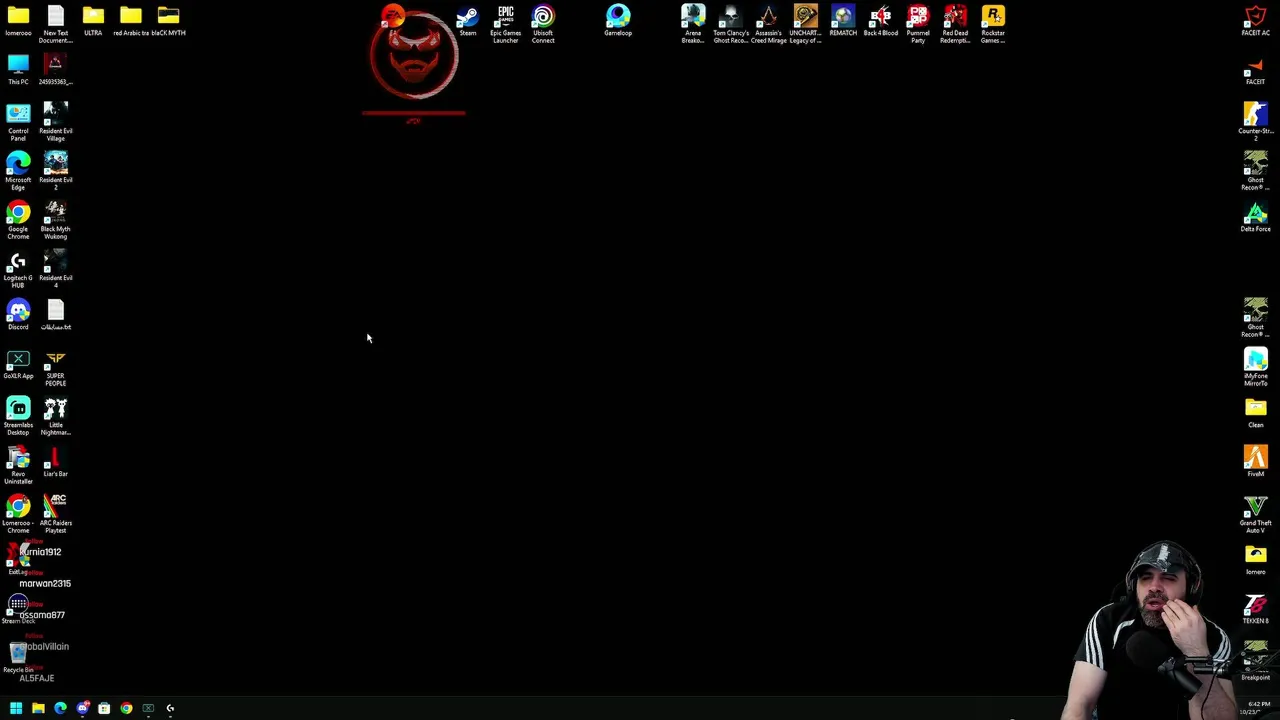The width and height of the screenshot is (1280, 720).
Task: Launch UNCHARTED Legacy of Thieves shortcut
Action: pyautogui.click(x=806, y=24)
